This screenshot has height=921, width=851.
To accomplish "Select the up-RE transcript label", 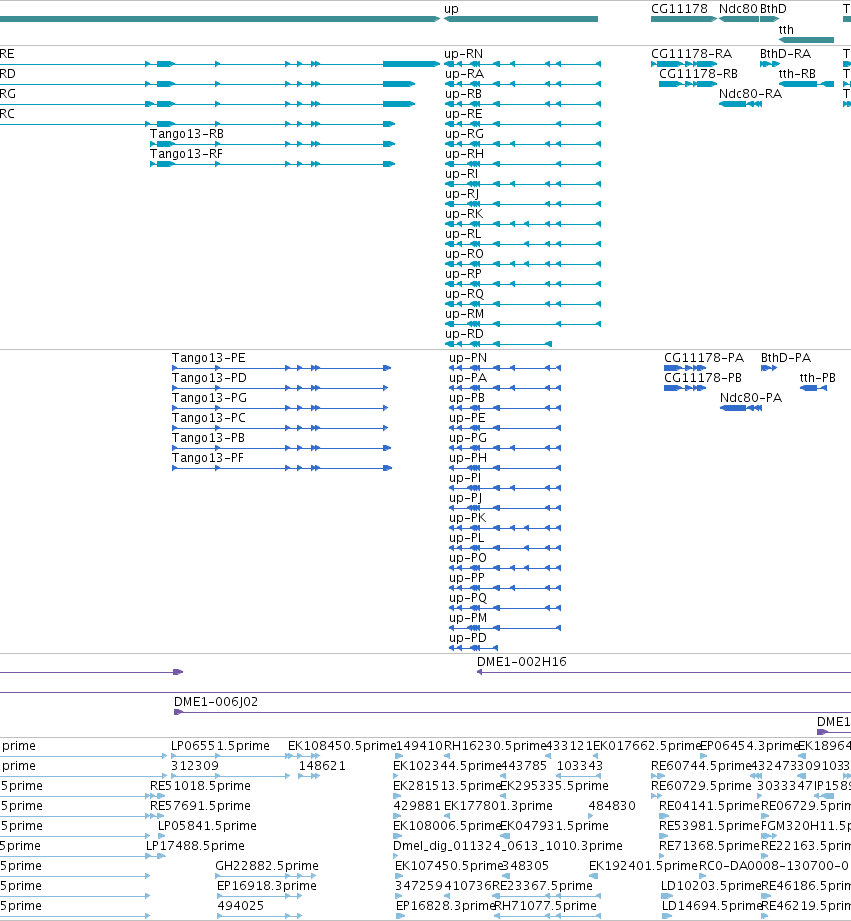I will click(x=463, y=114).
